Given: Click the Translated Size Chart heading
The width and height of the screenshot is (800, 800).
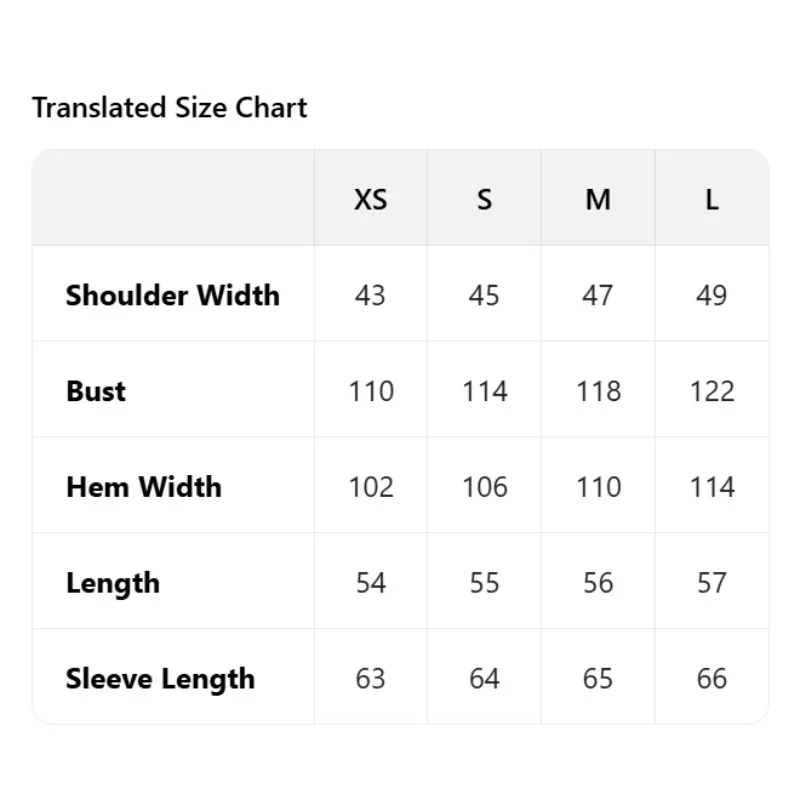Looking at the screenshot, I should point(169,108).
